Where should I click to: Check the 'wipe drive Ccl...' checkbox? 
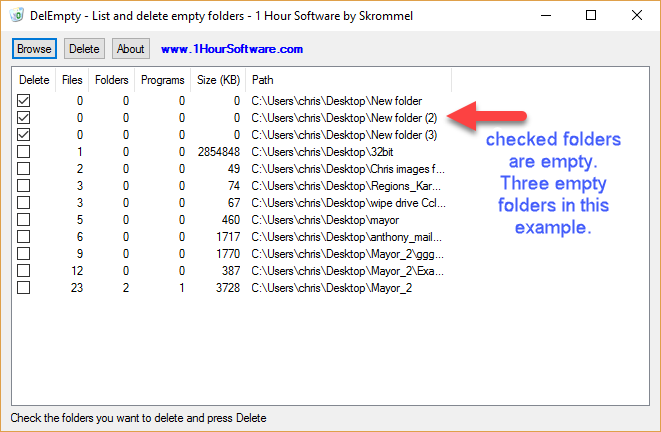tap(24, 203)
